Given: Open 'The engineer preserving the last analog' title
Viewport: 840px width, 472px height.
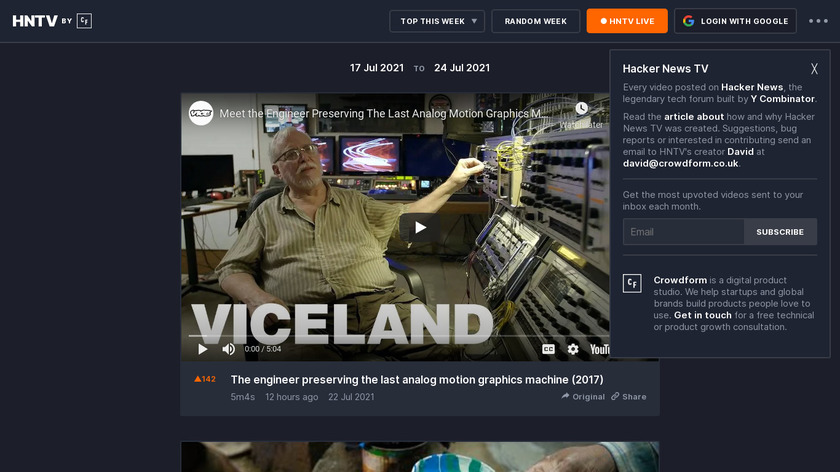Looking at the screenshot, I should [x=417, y=379].
